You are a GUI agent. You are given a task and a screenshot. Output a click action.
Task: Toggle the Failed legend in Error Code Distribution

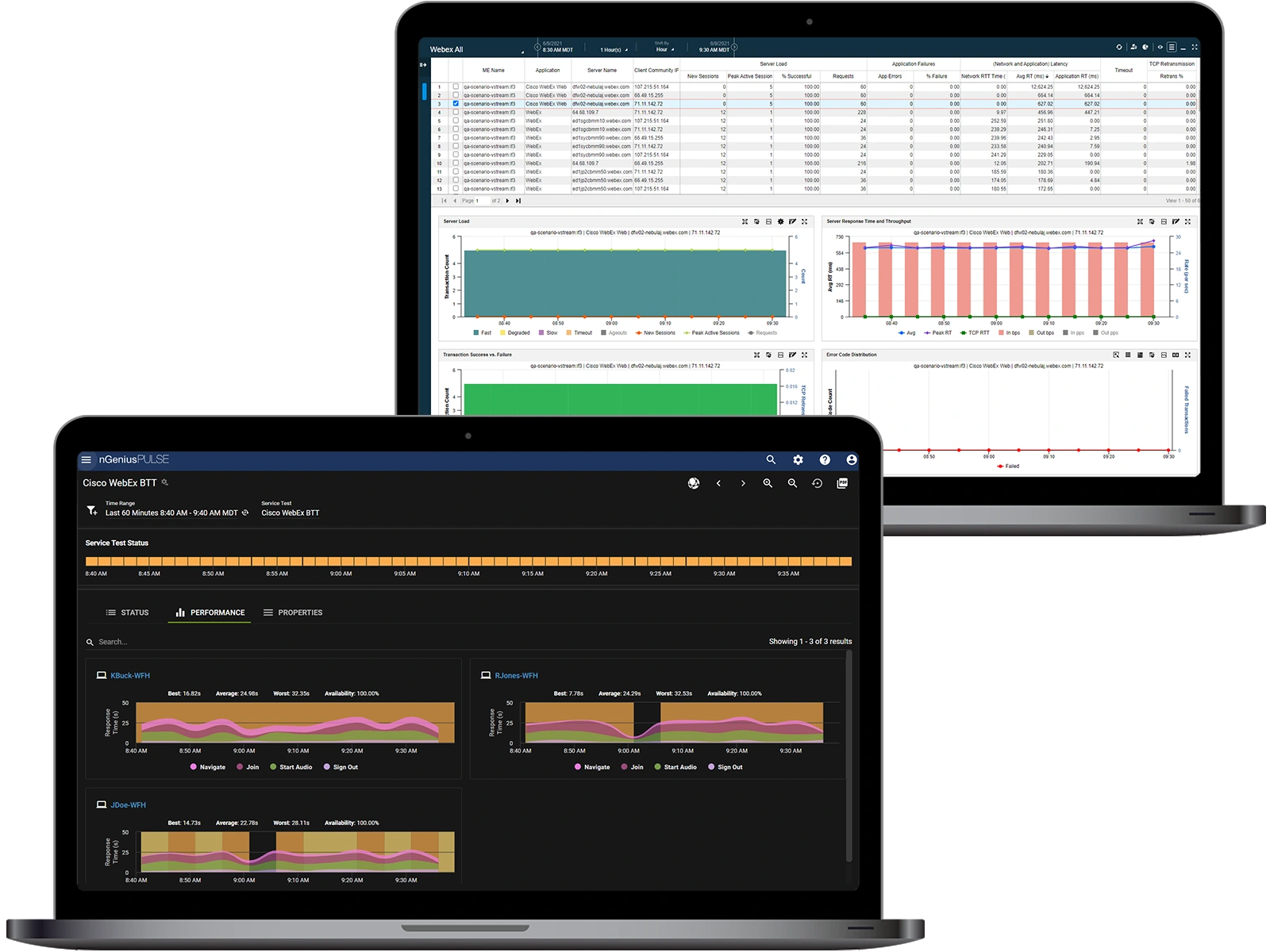(x=1010, y=466)
